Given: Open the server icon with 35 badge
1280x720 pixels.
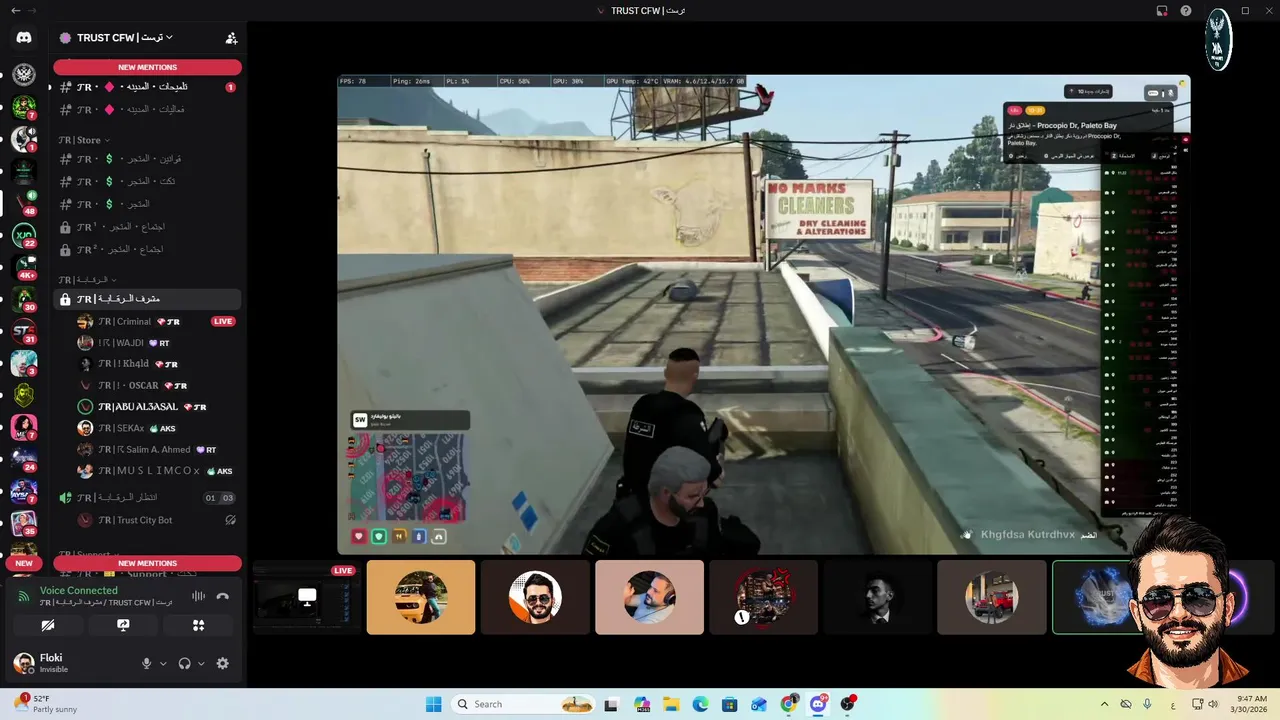Looking at the screenshot, I should (x=24, y=523).
